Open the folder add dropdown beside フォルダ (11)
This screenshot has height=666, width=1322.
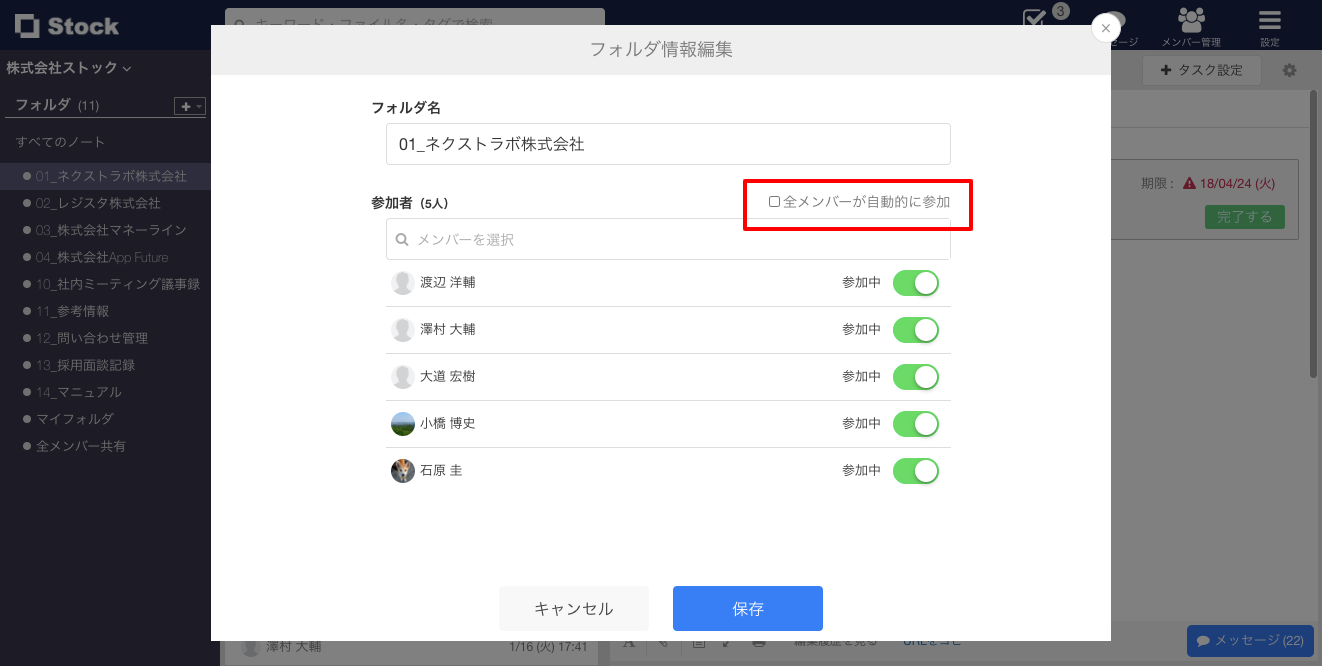(x=189, y=105)
